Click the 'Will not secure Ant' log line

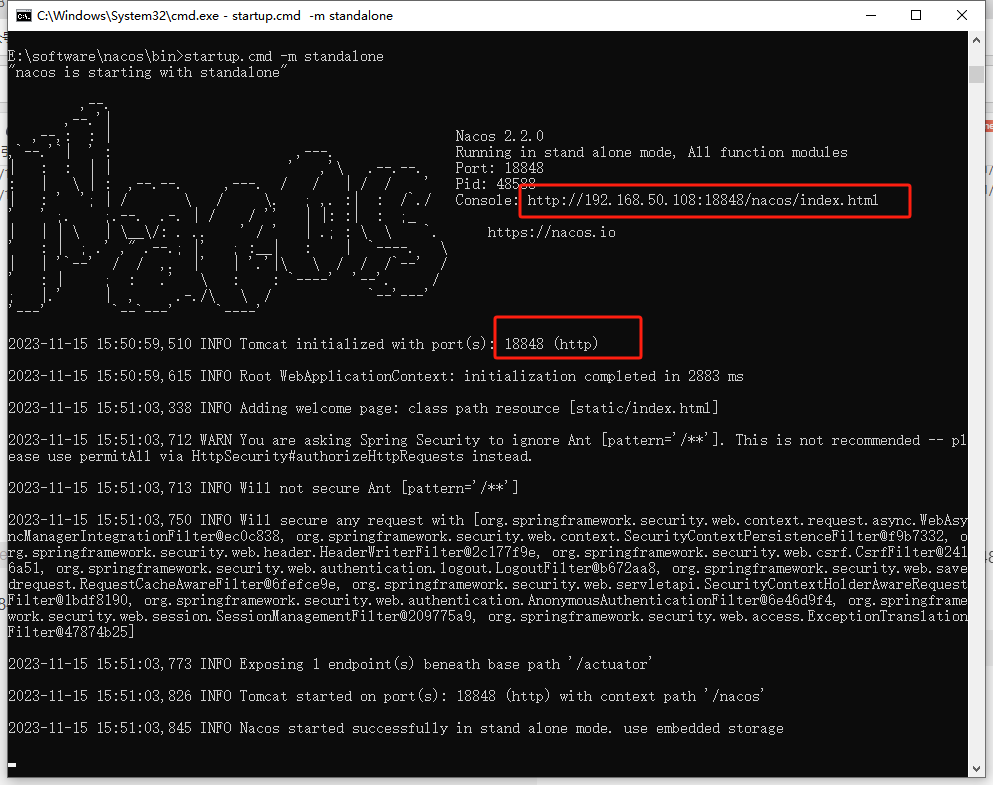263,488
